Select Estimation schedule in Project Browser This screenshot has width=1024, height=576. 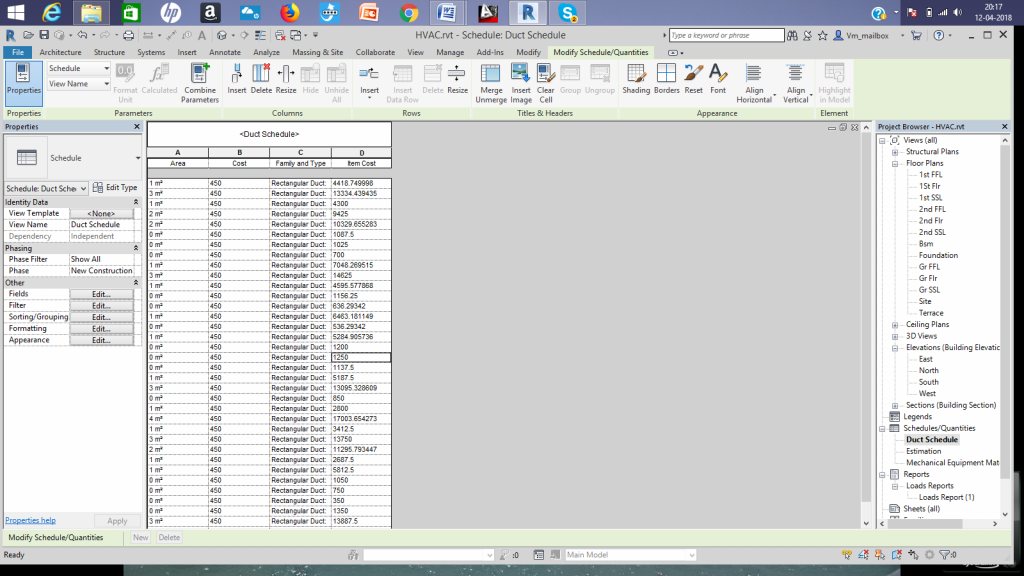point(923,451)
